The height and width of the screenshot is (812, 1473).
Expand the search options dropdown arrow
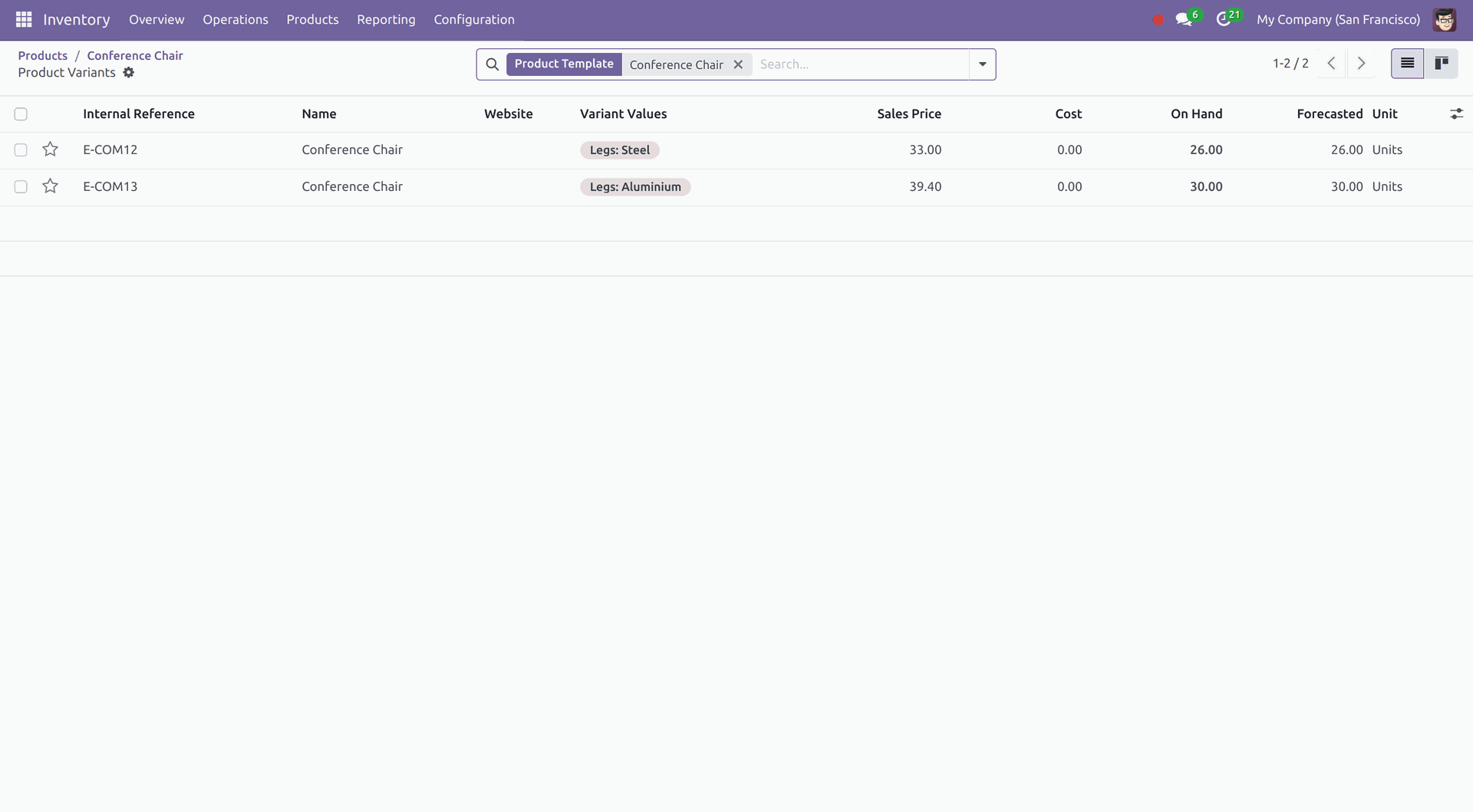(983, 64)
